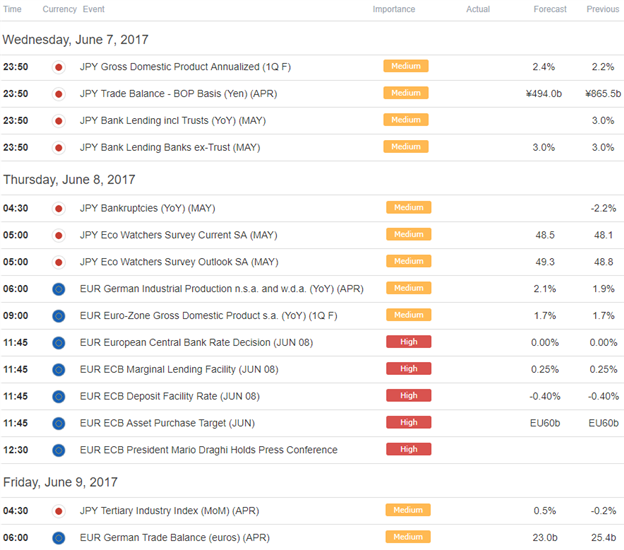624x550 pixels.
Task: Open JPY Trade Balance - BOP Basis event
Action: (178, 94)
